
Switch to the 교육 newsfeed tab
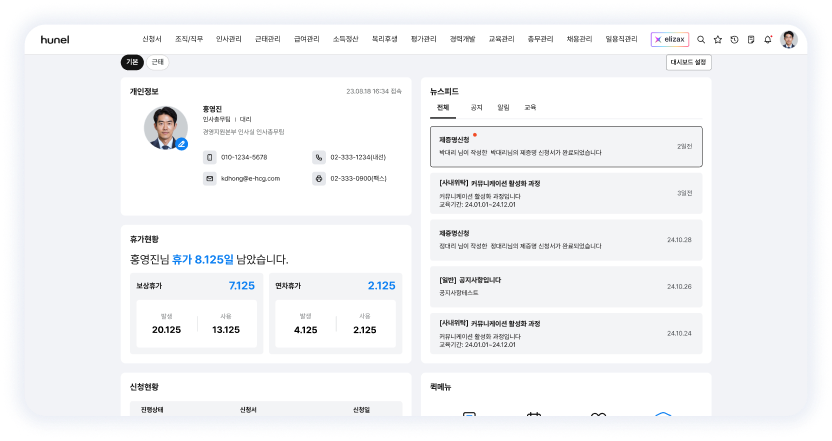coord(530,106)
